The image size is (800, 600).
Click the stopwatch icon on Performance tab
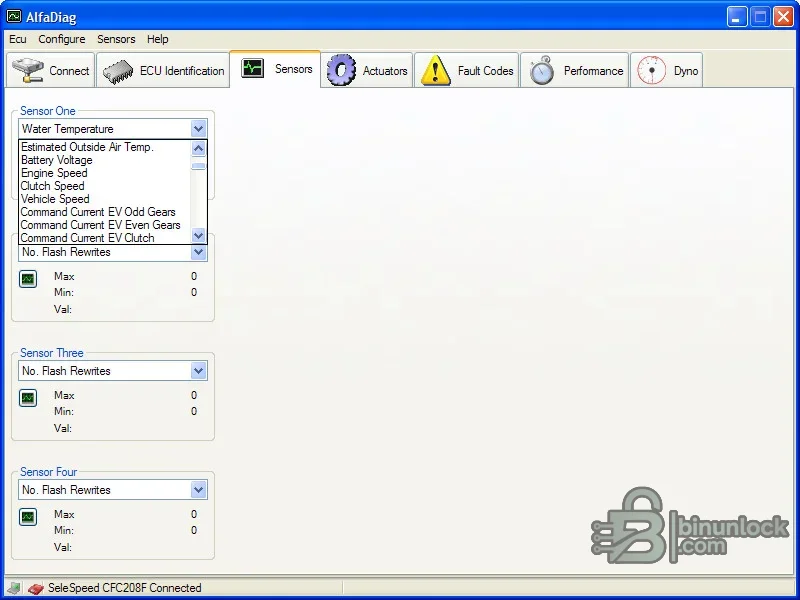[x=542, y=70]
